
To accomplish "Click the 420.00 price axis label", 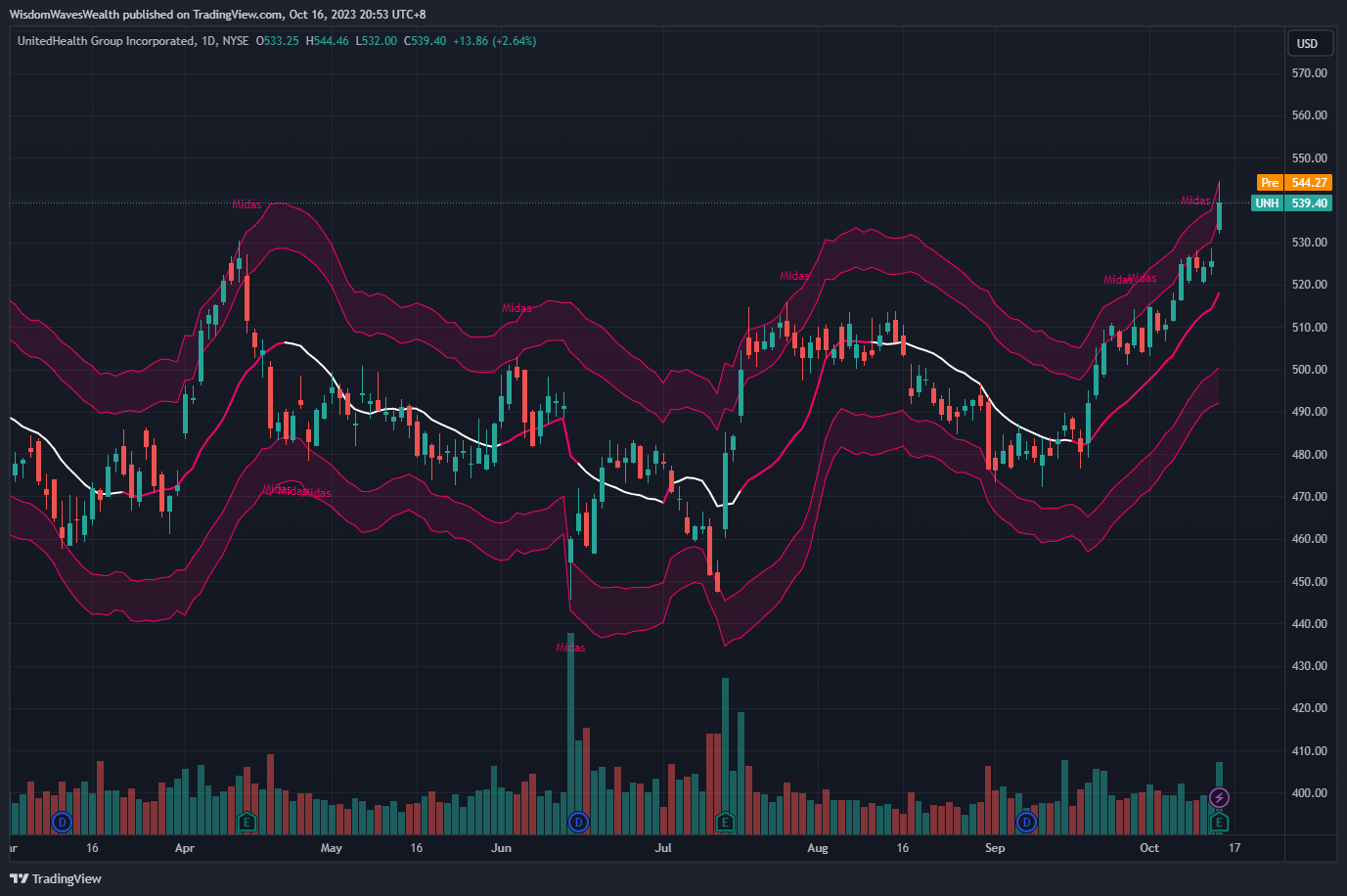I will [1309, 708].
